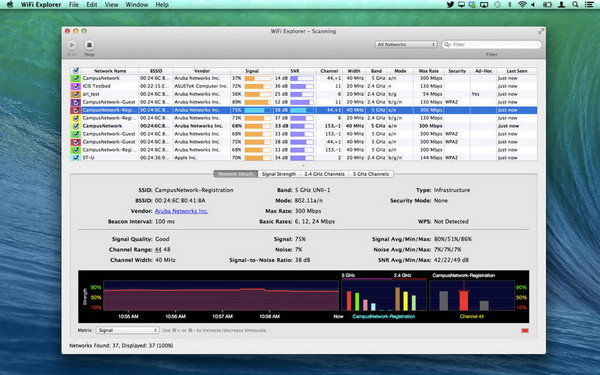Open the Metric Signal dropdown
This screenshot has width=600, height=375.
click(127, 330)
